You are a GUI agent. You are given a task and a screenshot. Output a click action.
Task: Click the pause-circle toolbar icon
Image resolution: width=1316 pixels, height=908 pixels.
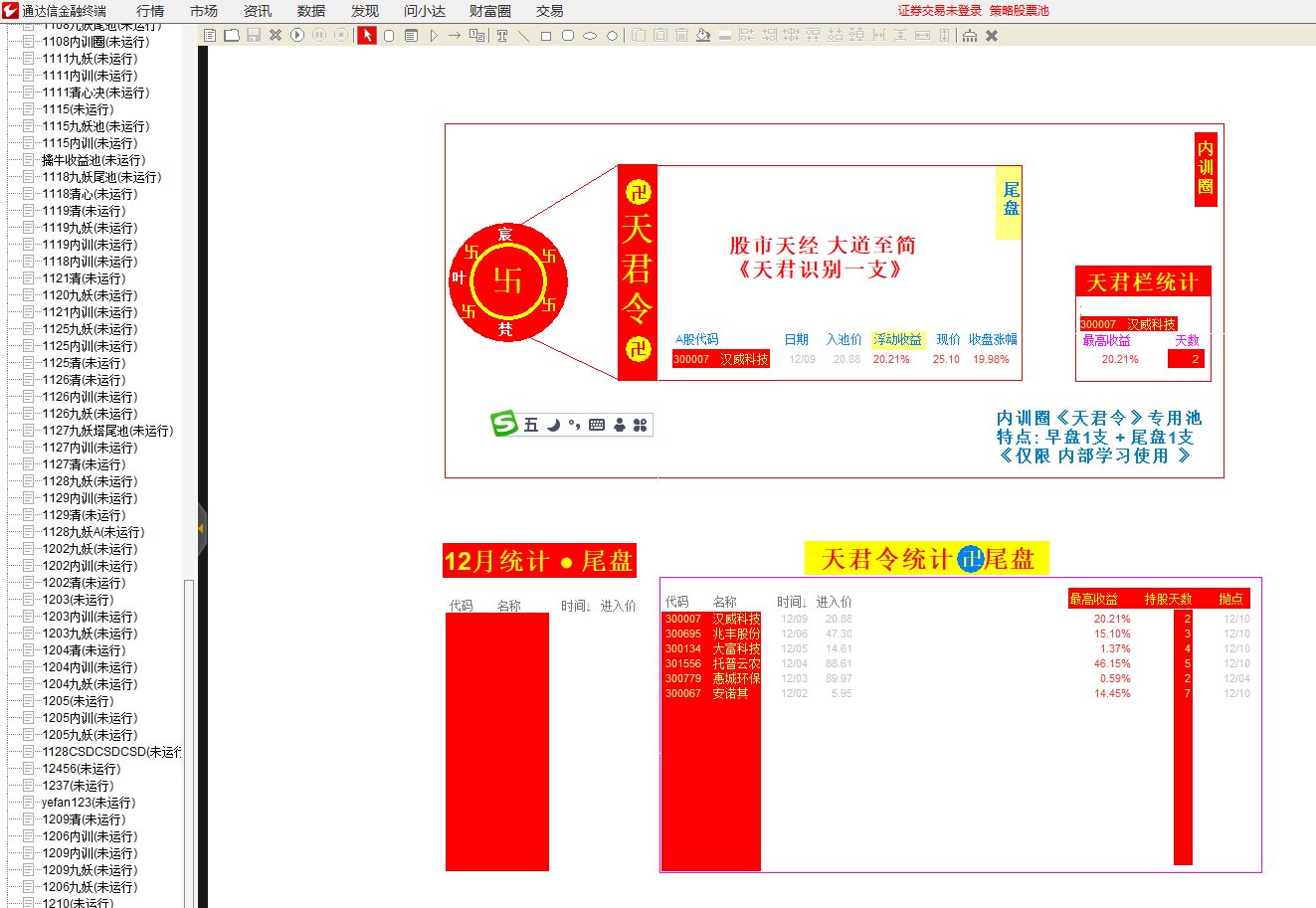click(319, 36)
